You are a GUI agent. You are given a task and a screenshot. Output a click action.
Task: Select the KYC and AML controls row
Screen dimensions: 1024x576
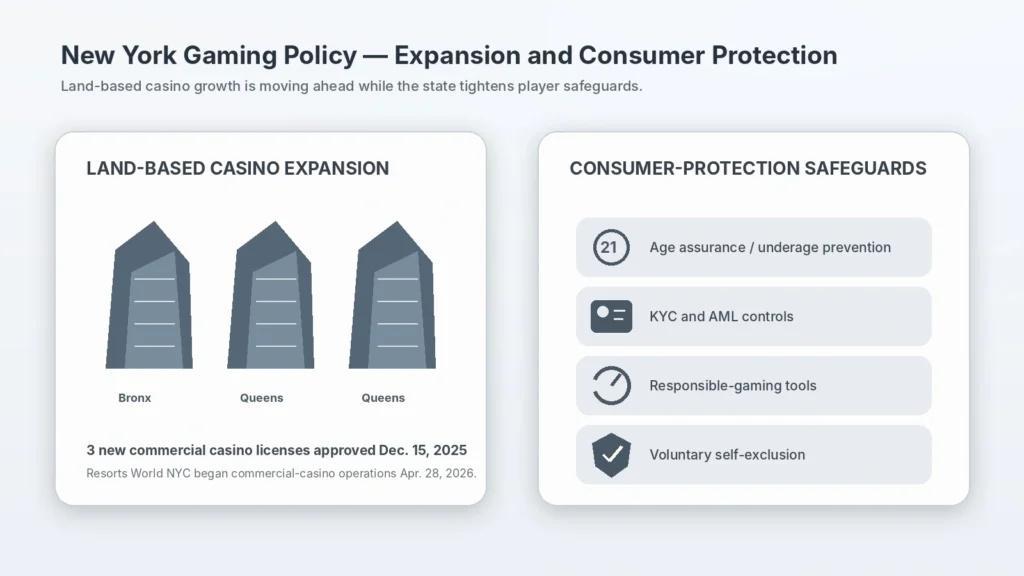(x=754, y=317)
